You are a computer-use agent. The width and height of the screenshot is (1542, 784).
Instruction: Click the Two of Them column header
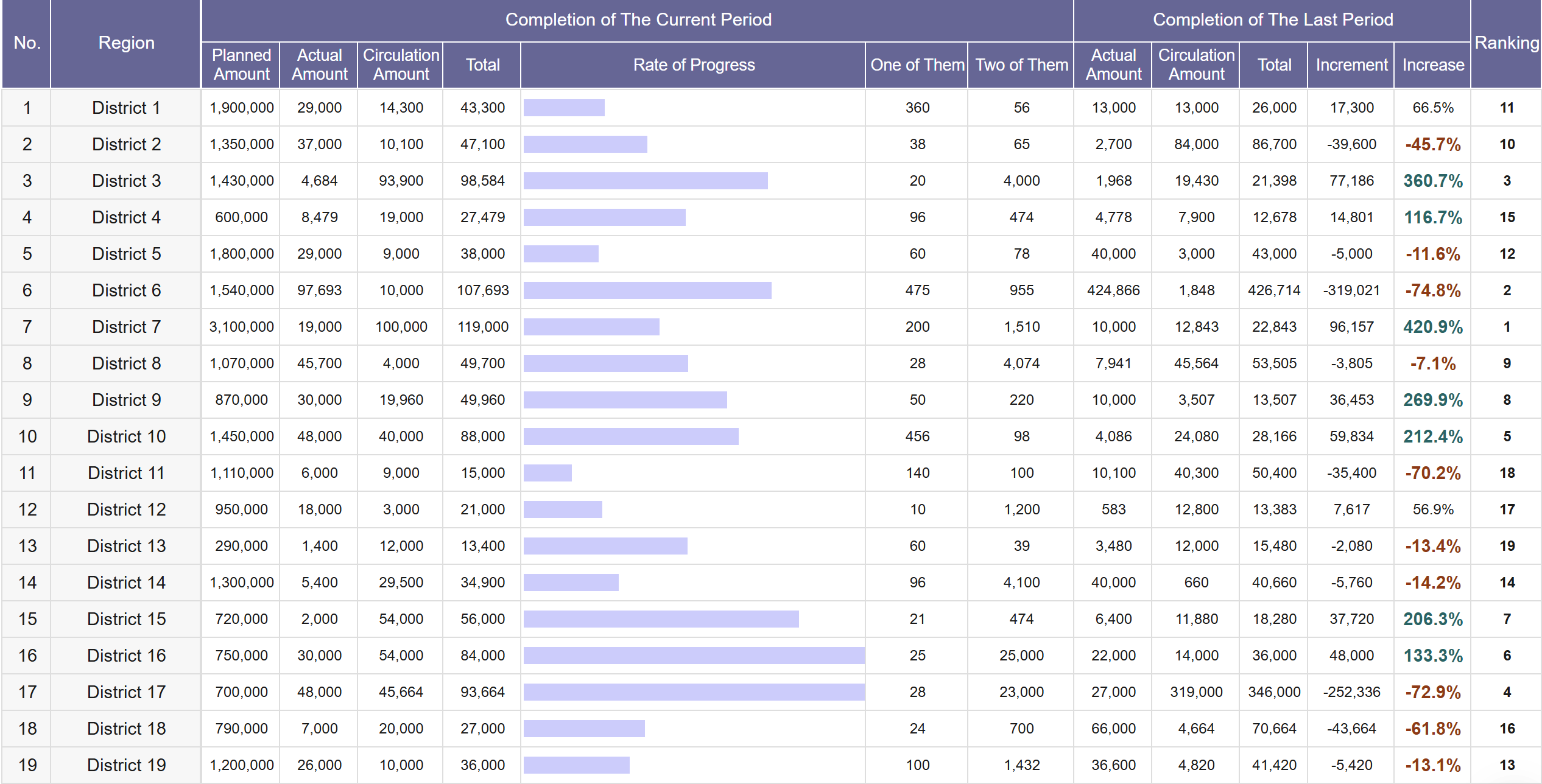tap(1021, 65)
